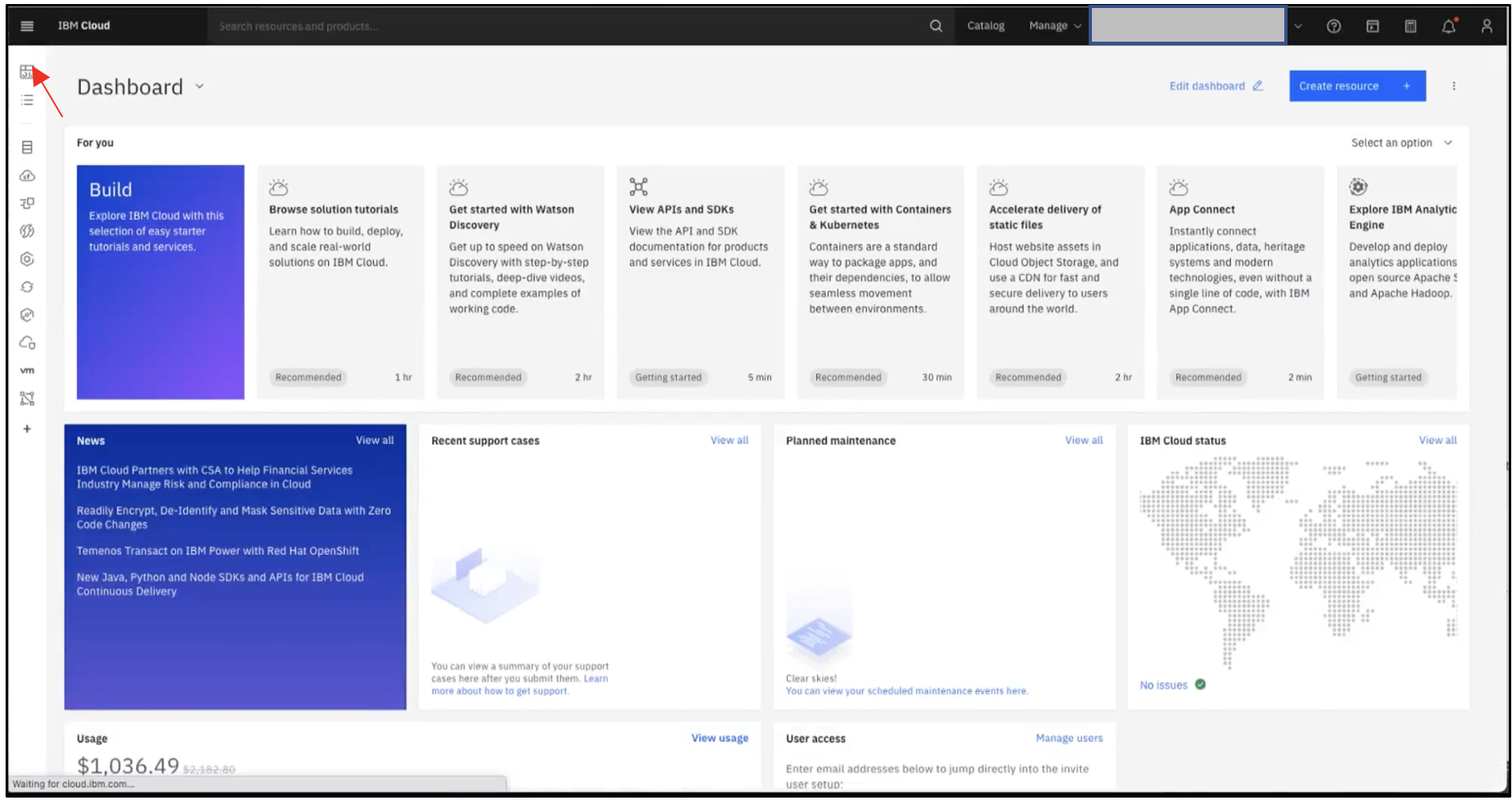Click the Edit dashboard link
The image size is (1512, 800).
click(1207, 86)
